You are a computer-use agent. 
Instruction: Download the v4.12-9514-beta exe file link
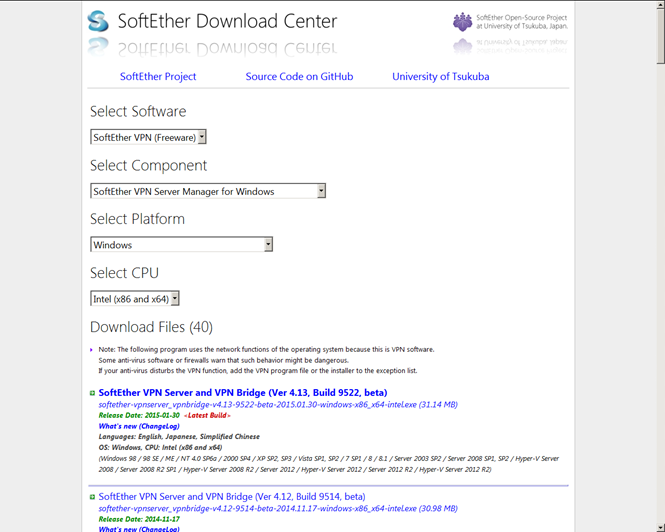[278, 508]
